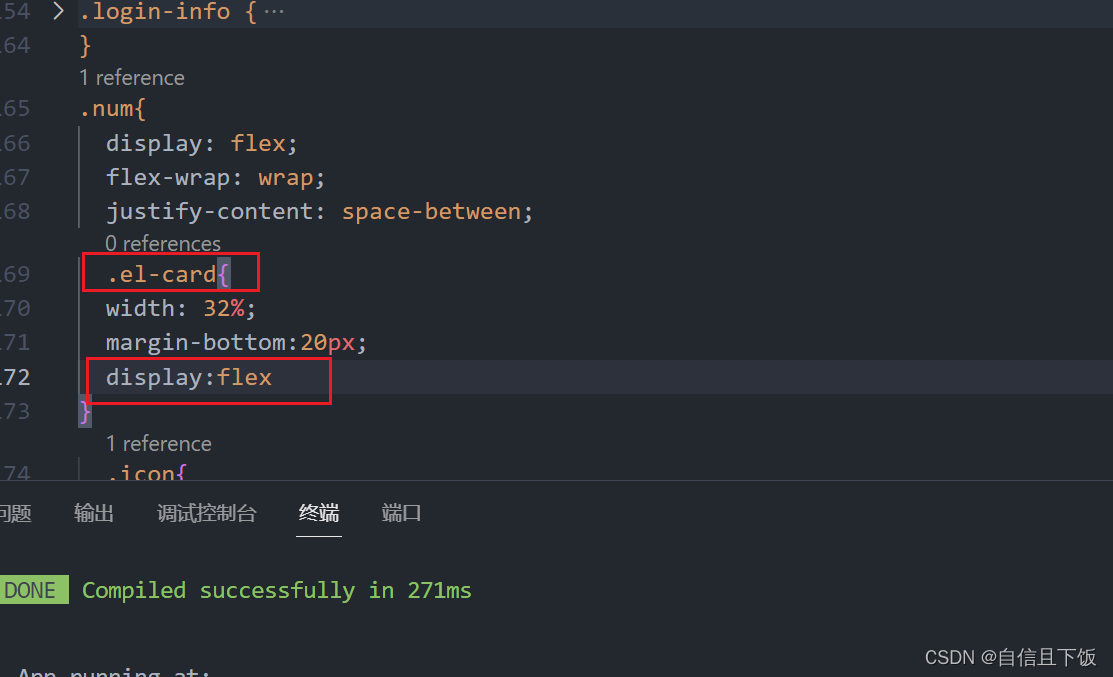Image resolution: width=1113 pixels, height=677 pixels.
Task: Place cursor on the flex-wrap property
Action: click(160, 177)
